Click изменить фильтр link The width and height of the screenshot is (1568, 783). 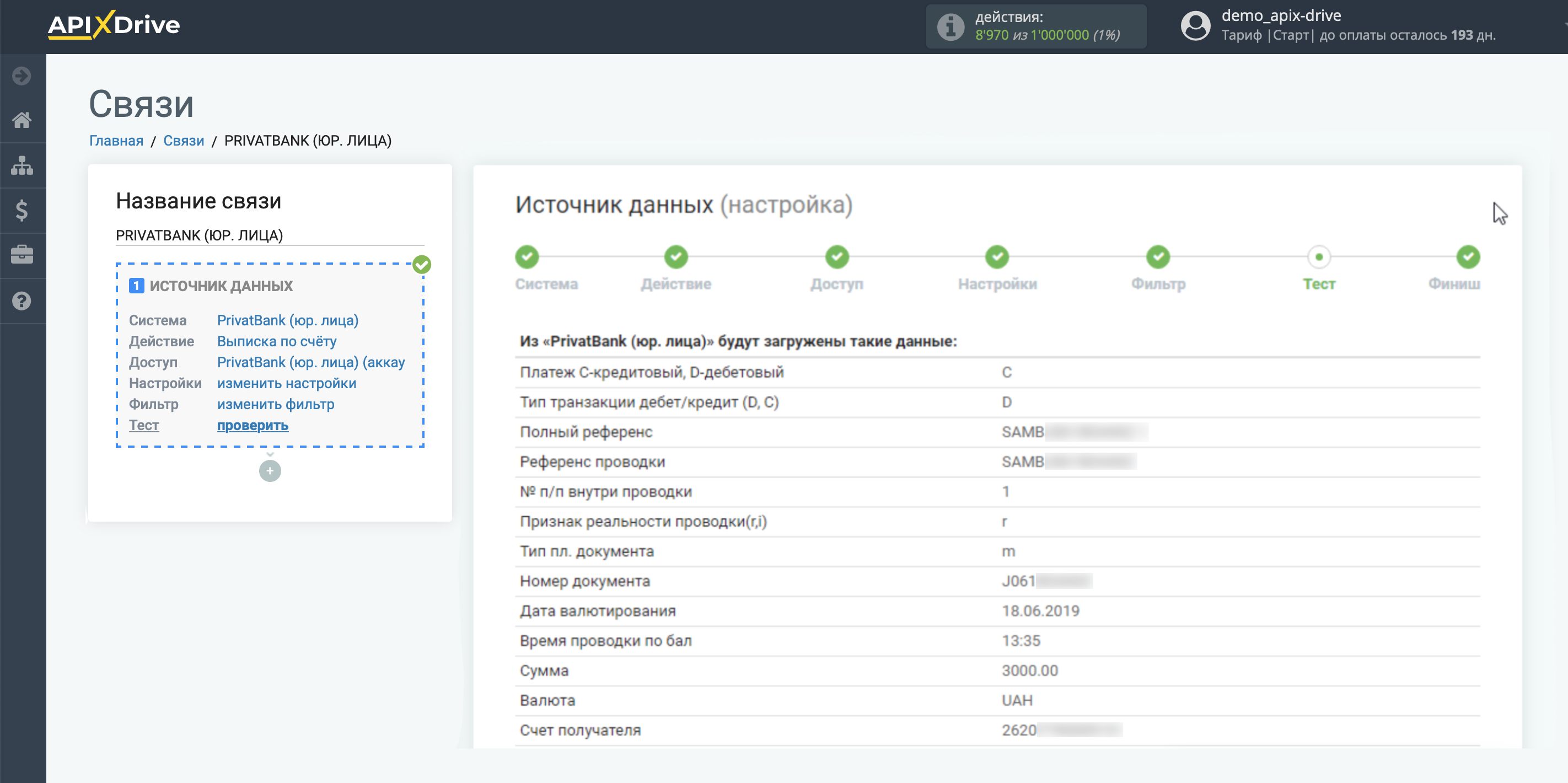coord(276,404)
